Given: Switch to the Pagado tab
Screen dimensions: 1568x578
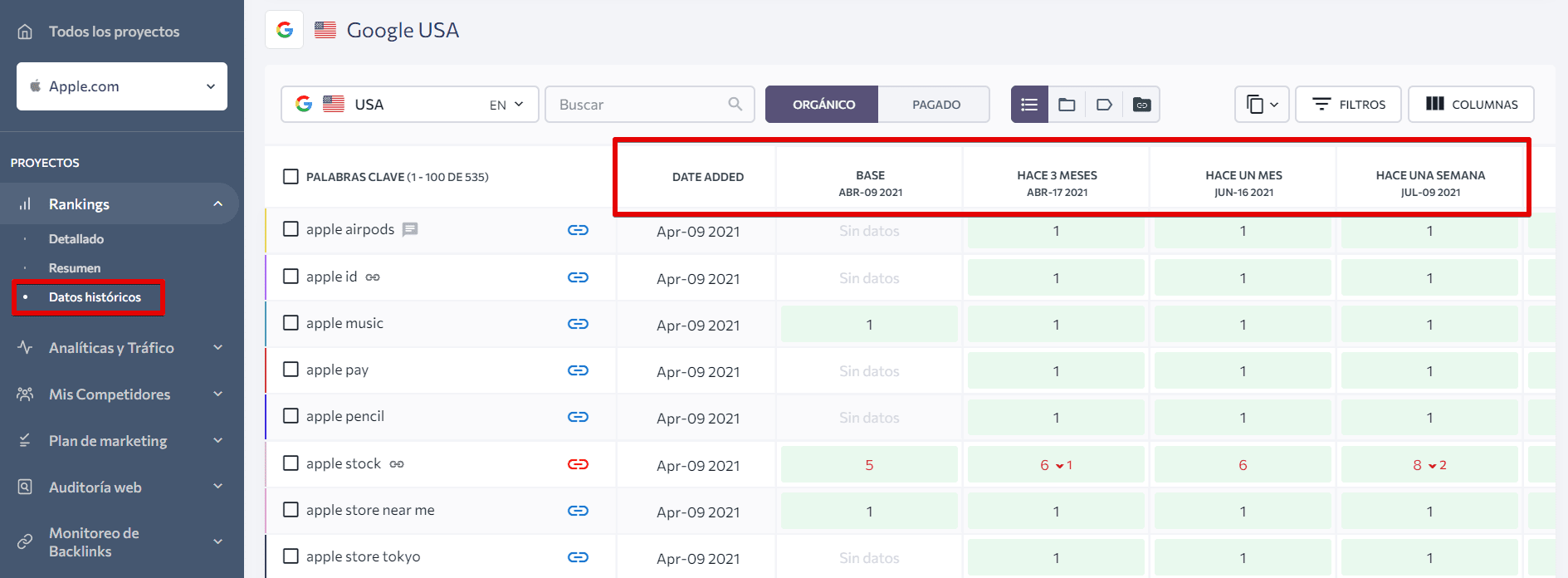Looking at the screenshot, I should 935,105.
